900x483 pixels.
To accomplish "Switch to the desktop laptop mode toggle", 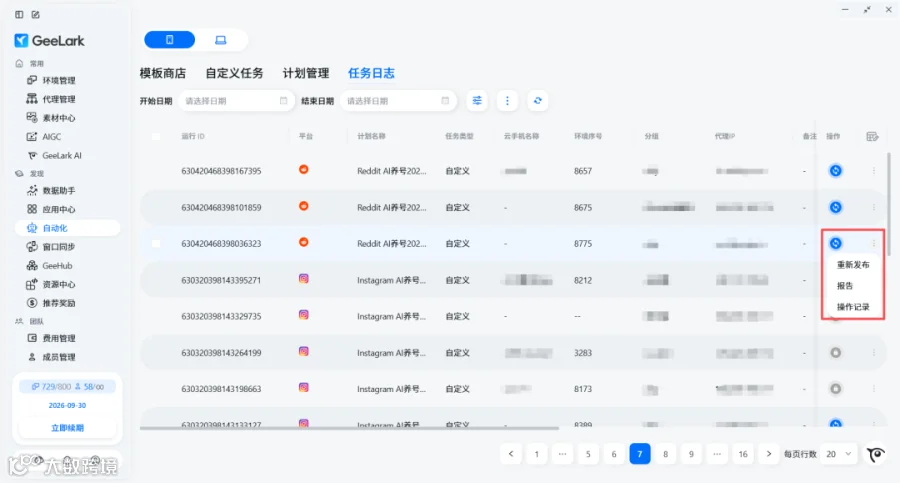I will coord(220,40).
